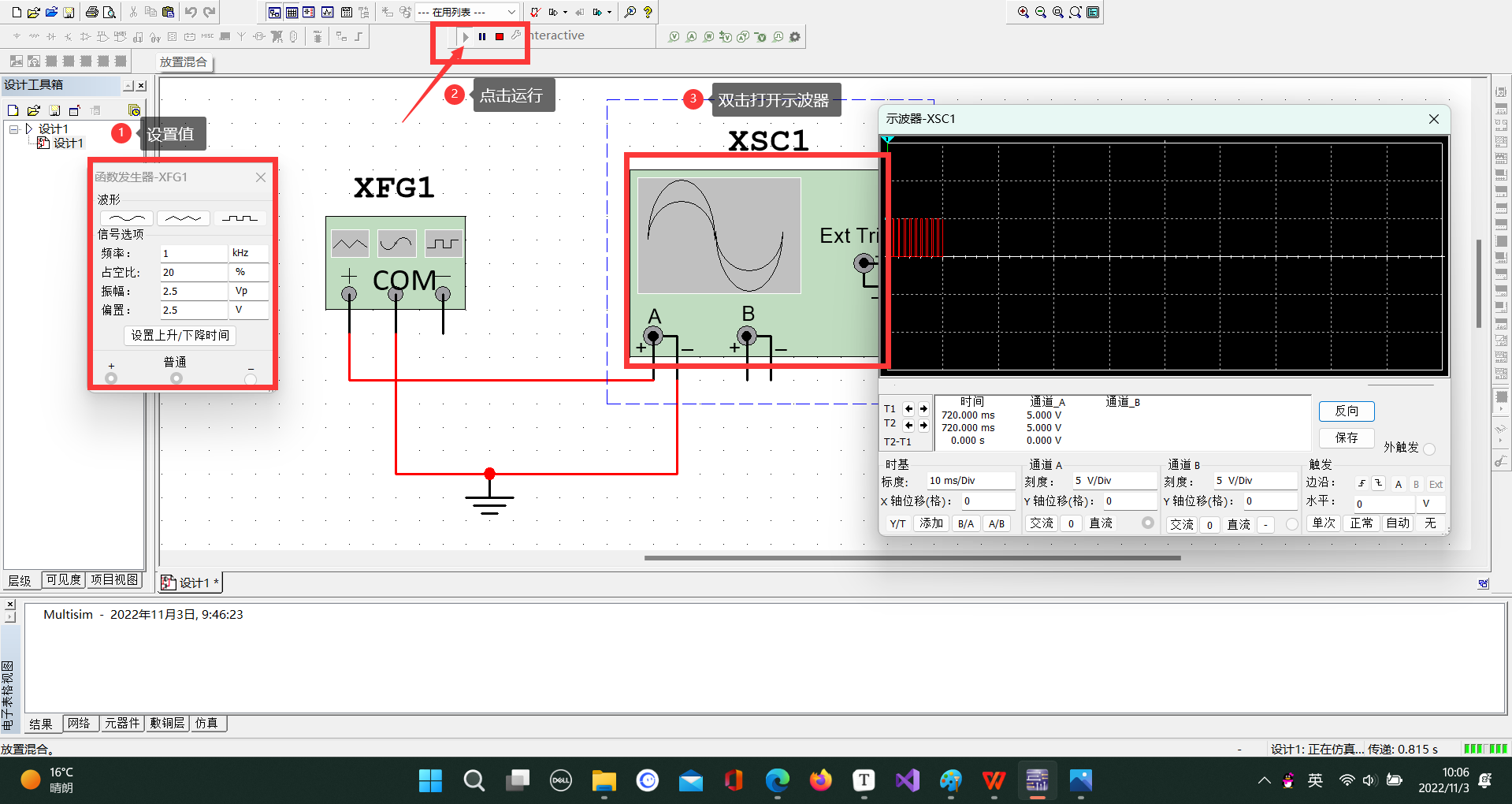This screenshot has width=1512, height=804.
Task: Select Channel A DC coupling radio button
Action: click(x=1147, y=523)
